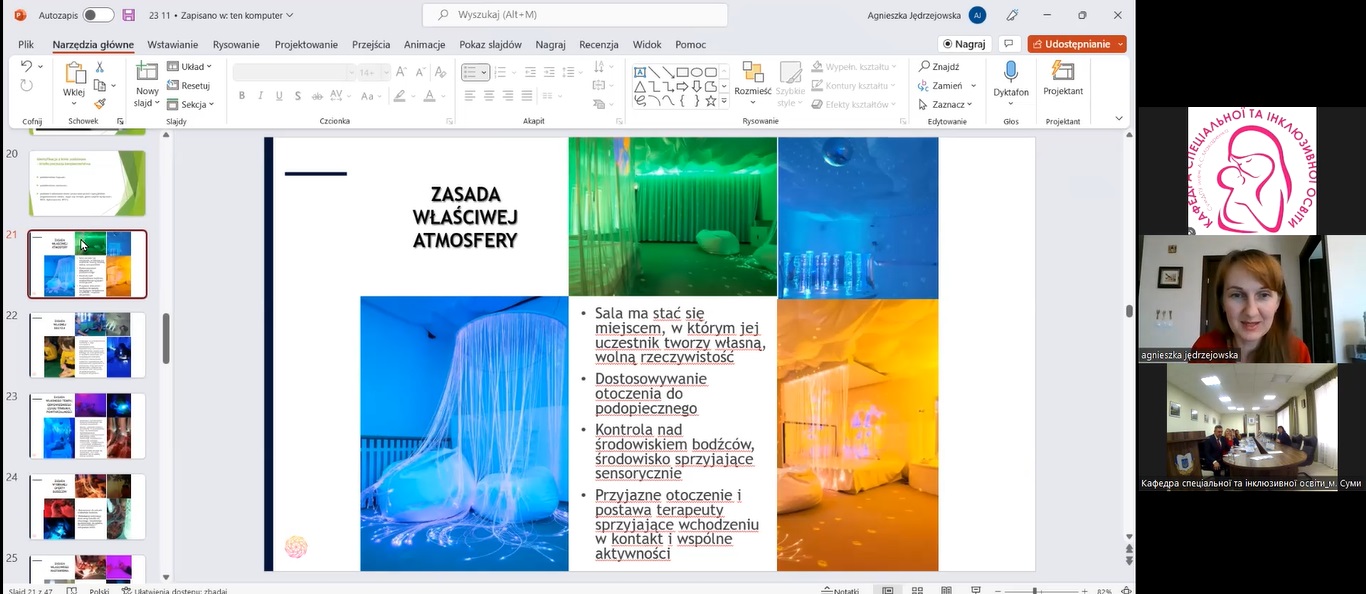This screenshot has width=1366, height=594.
Task: Toggle the Autozapis autosave switch
Action: [x=98, y=15]
